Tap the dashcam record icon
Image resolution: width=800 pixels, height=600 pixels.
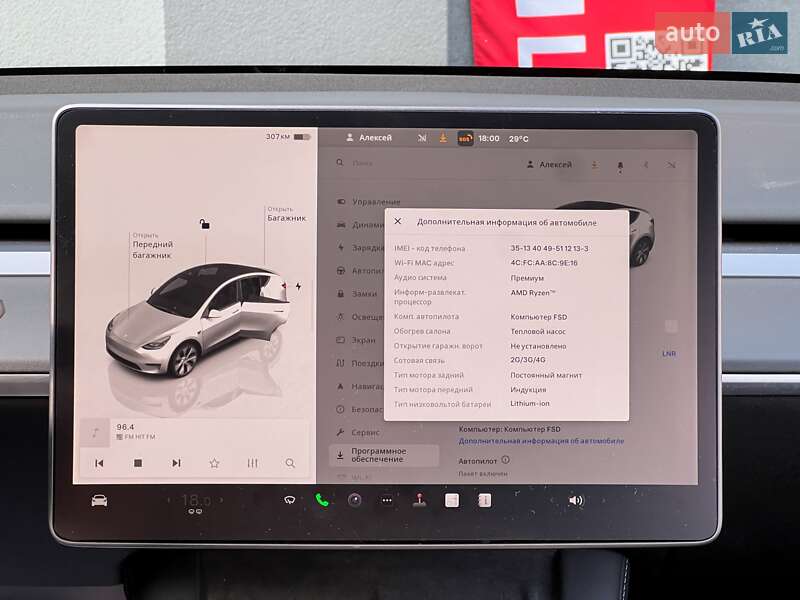point(353,498)
